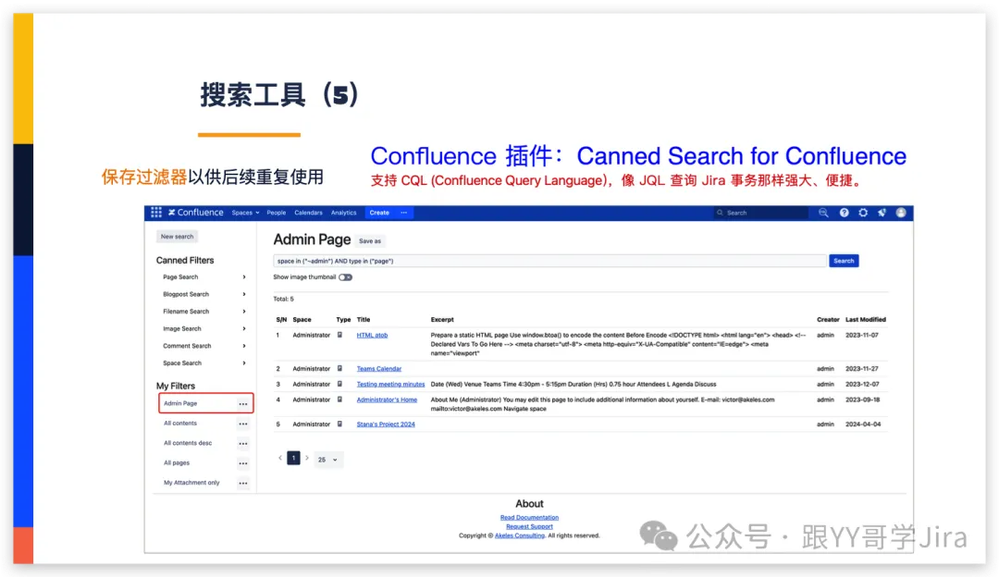Open the notifications icon in header

click(882, 213)
